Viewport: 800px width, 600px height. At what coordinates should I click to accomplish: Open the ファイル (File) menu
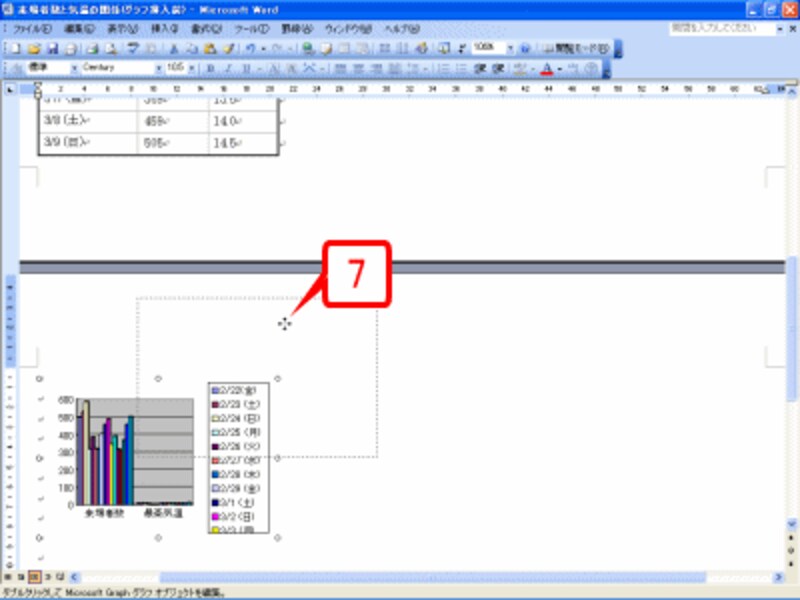pyautogui.click(x=32, y=29)
